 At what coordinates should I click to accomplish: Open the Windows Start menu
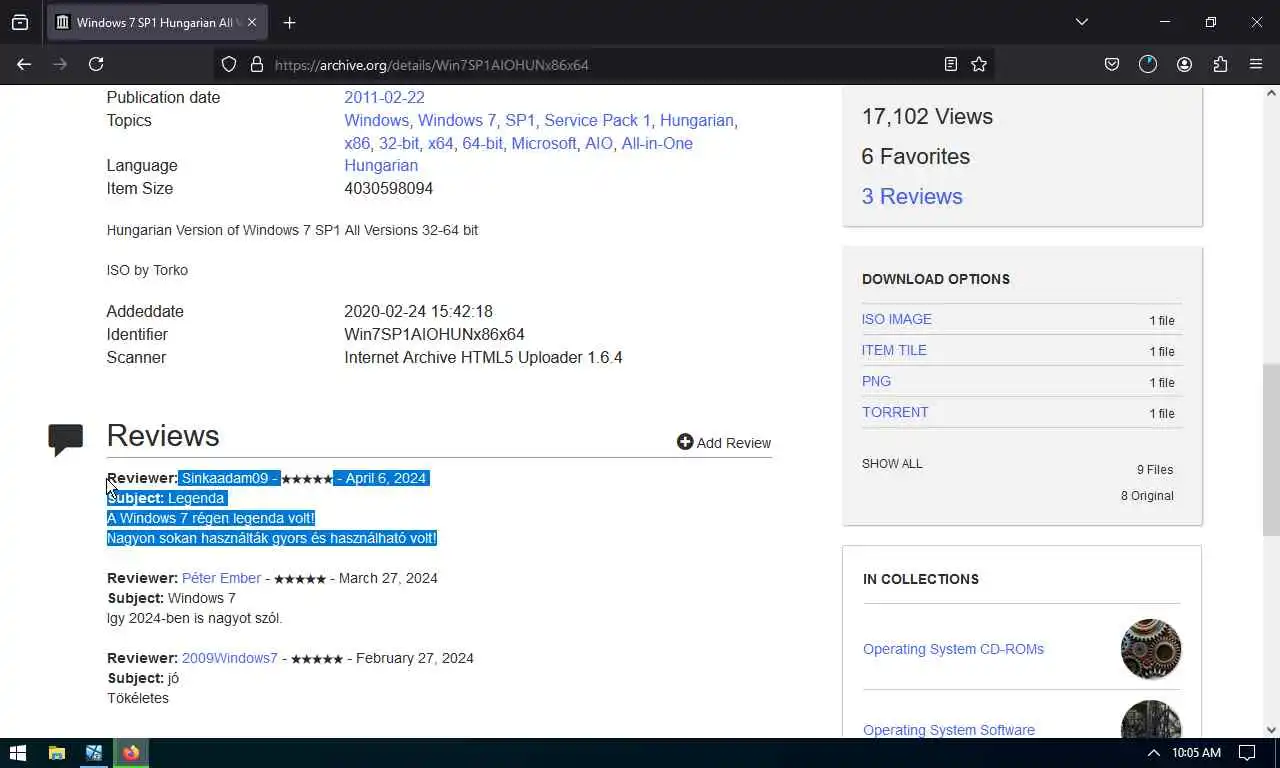click(18, 753)
